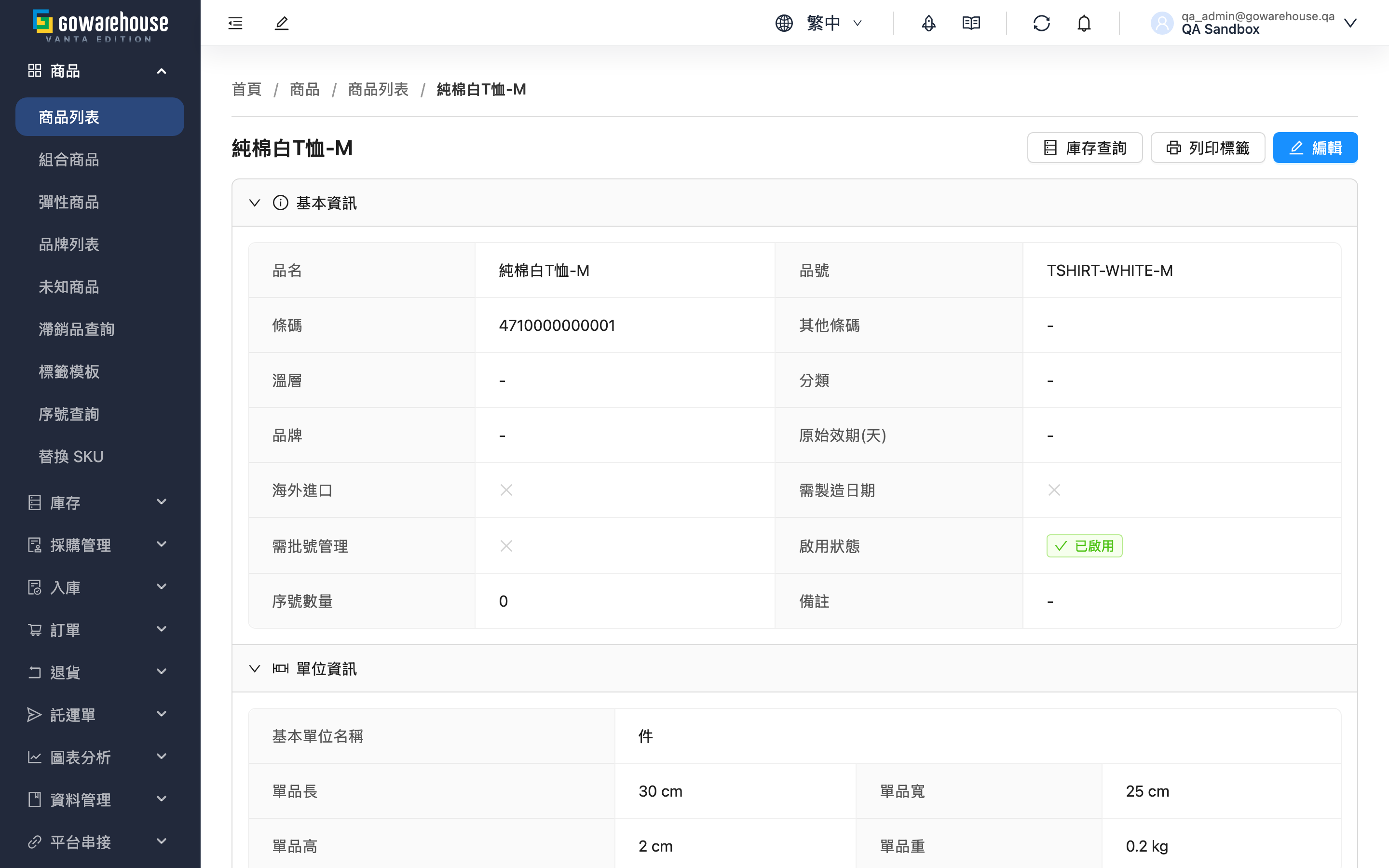
Task: Click the 序號數量 value 0
Action: click(x=504, y=601)
